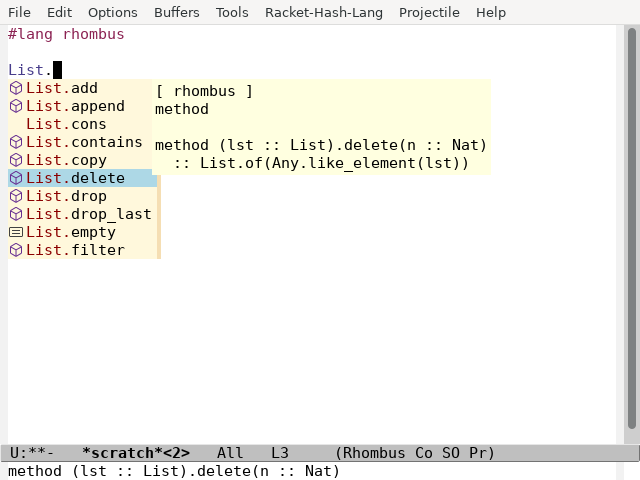The image size is (640, 480).
Task: Select the highlighted List.delete completion
Action: tap(82, 178)
